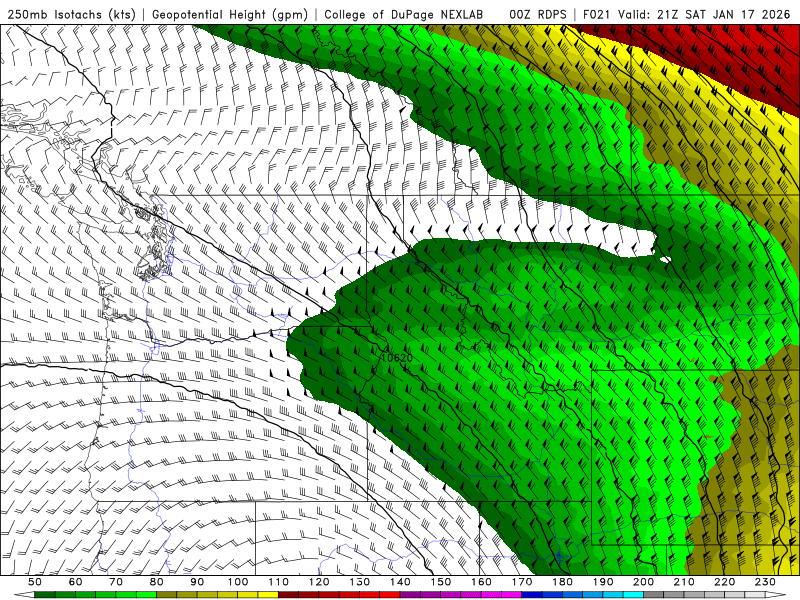Click the '170' color bar value
Image resolution: width=800 pixels, height=600 pixels.
pos(522,582)
